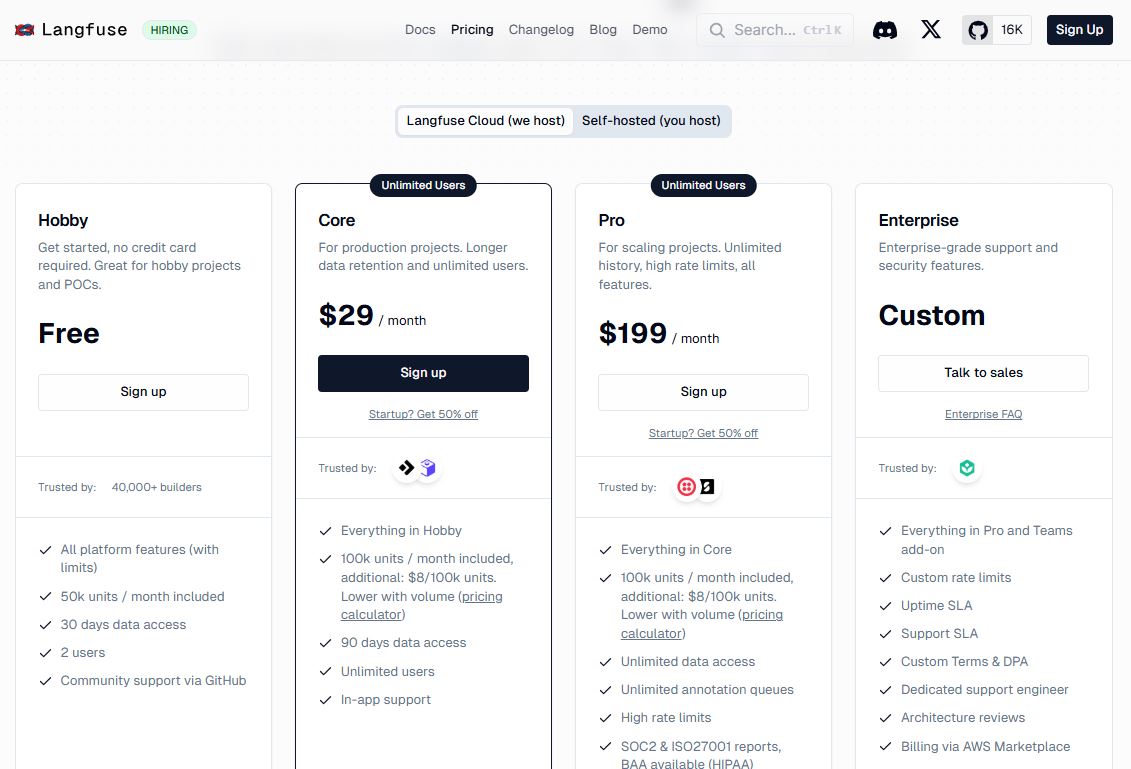Visit Langfuse on X (Twitter)
Viewport: 1131px width, 769px height.
(931, 30)
